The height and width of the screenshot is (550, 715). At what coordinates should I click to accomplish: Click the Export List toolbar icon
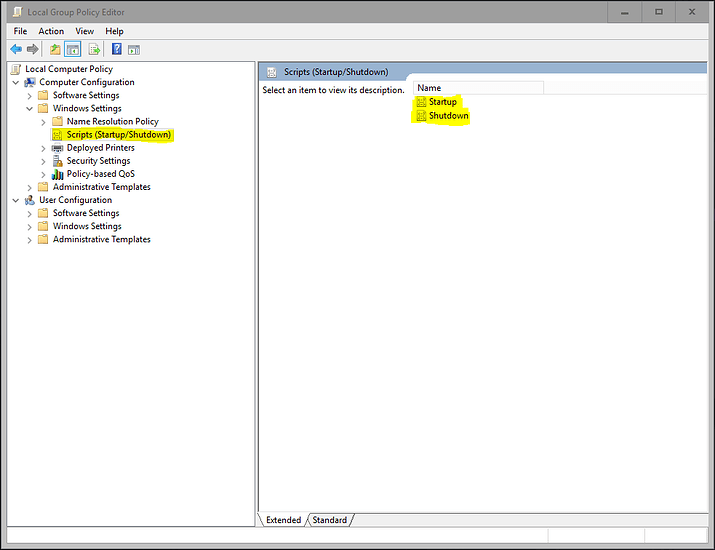click(x=94, y=49)
